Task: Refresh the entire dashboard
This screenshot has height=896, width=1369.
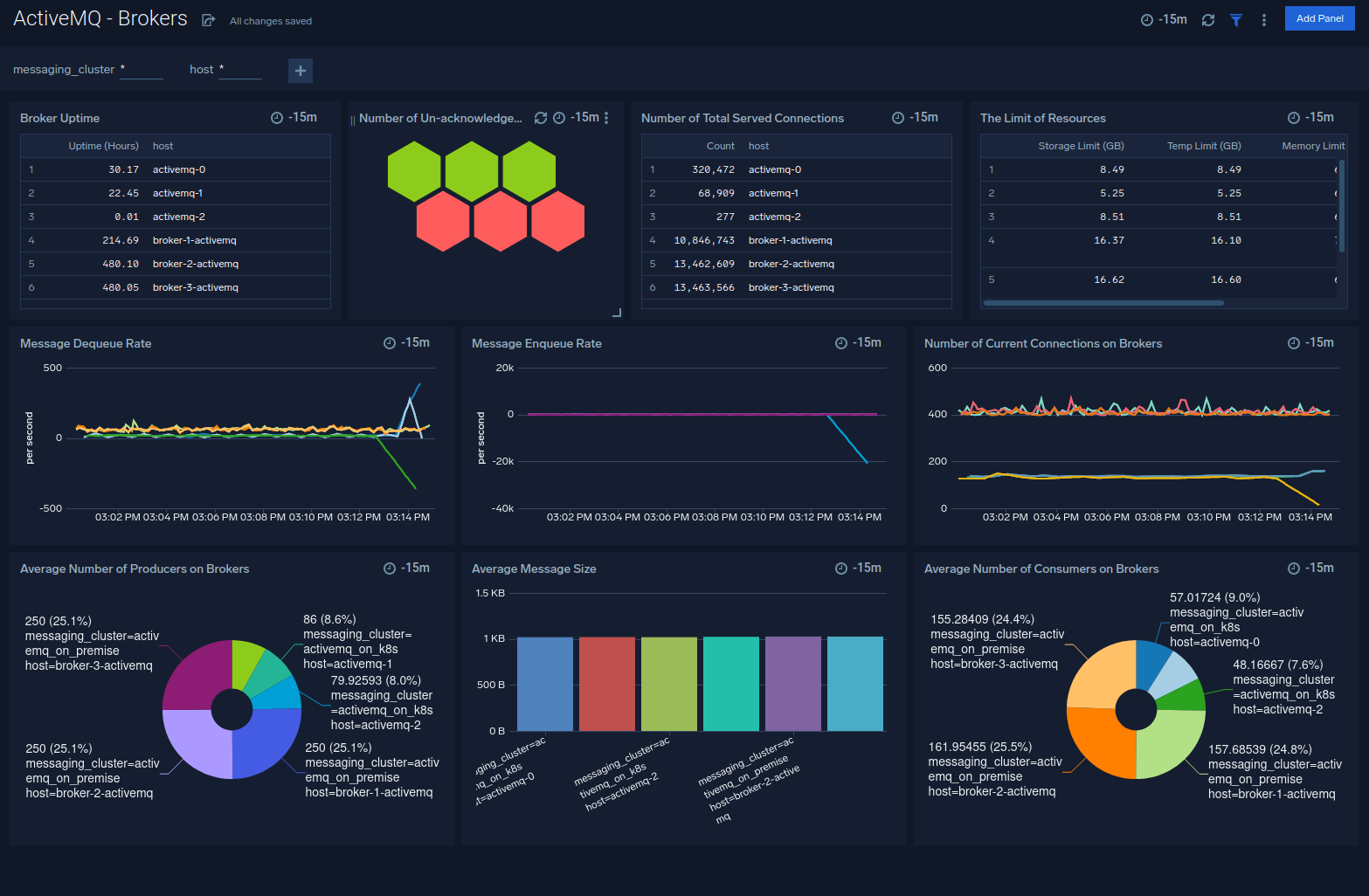Action: coord(1208,18)
